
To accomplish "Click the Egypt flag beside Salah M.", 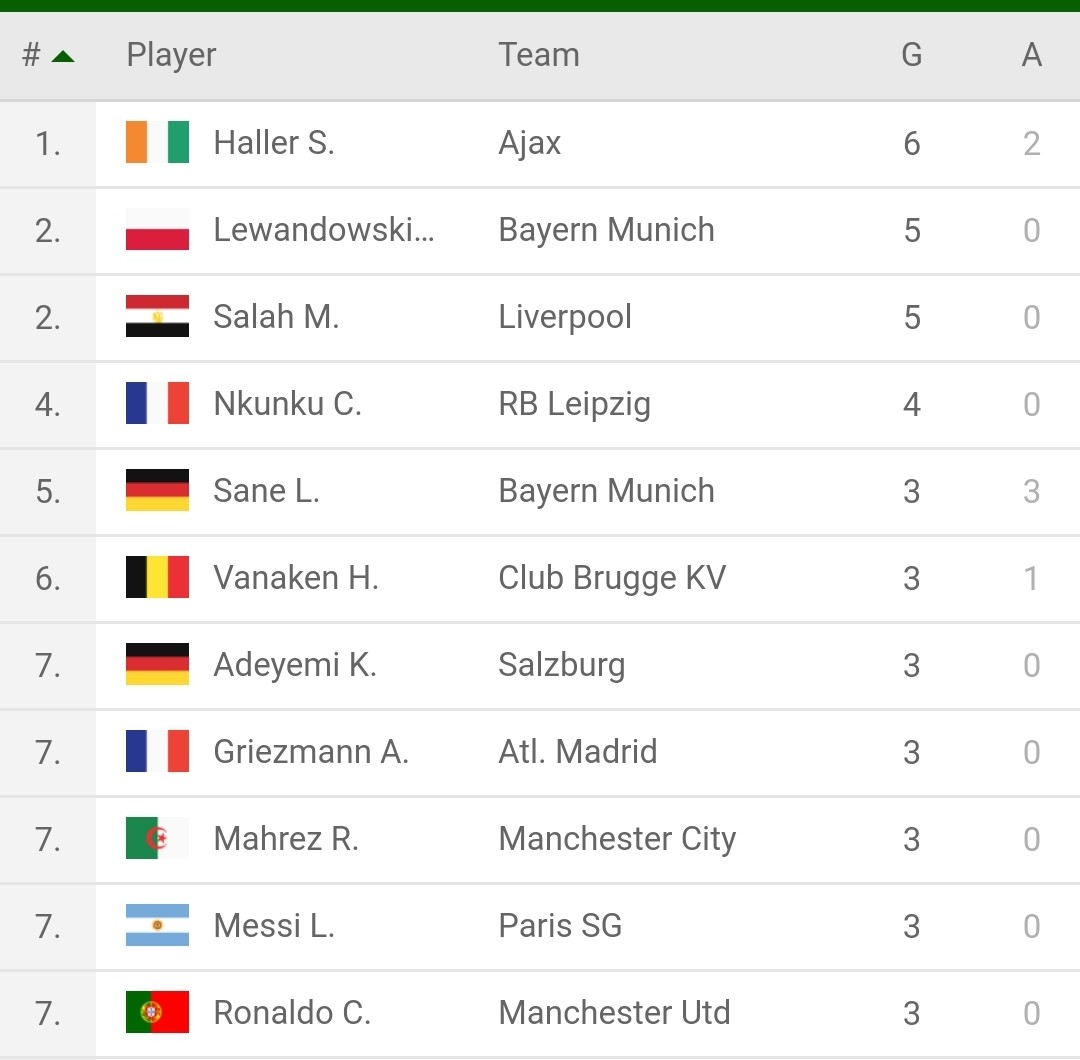I will point(157,316).
